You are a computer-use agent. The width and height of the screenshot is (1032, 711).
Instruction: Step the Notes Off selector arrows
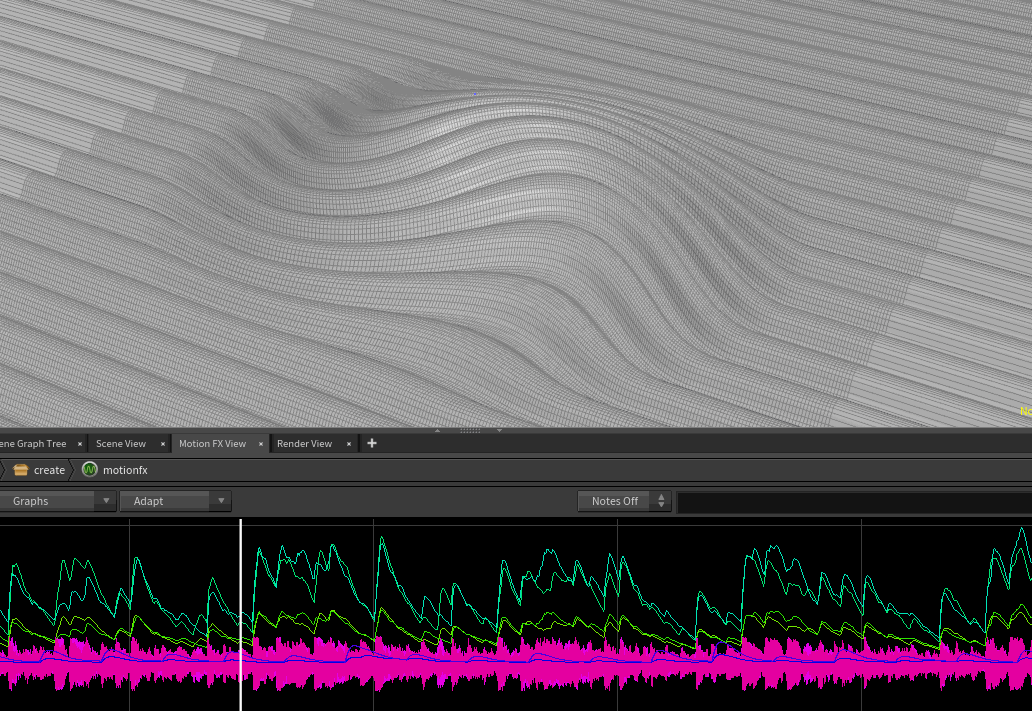(661, 501)
